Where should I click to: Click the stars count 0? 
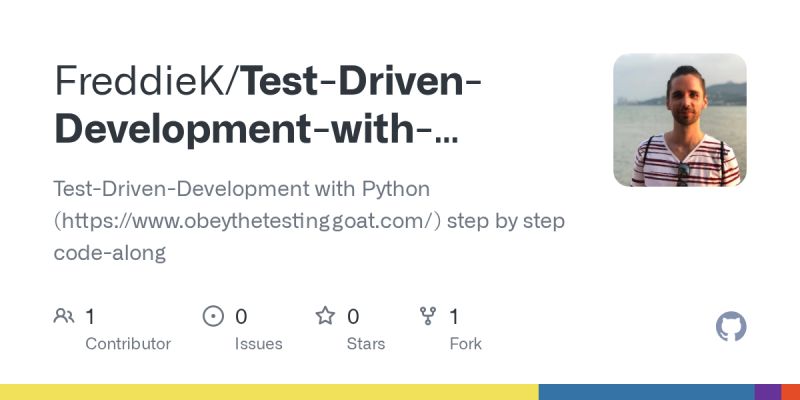pos(353,317)
